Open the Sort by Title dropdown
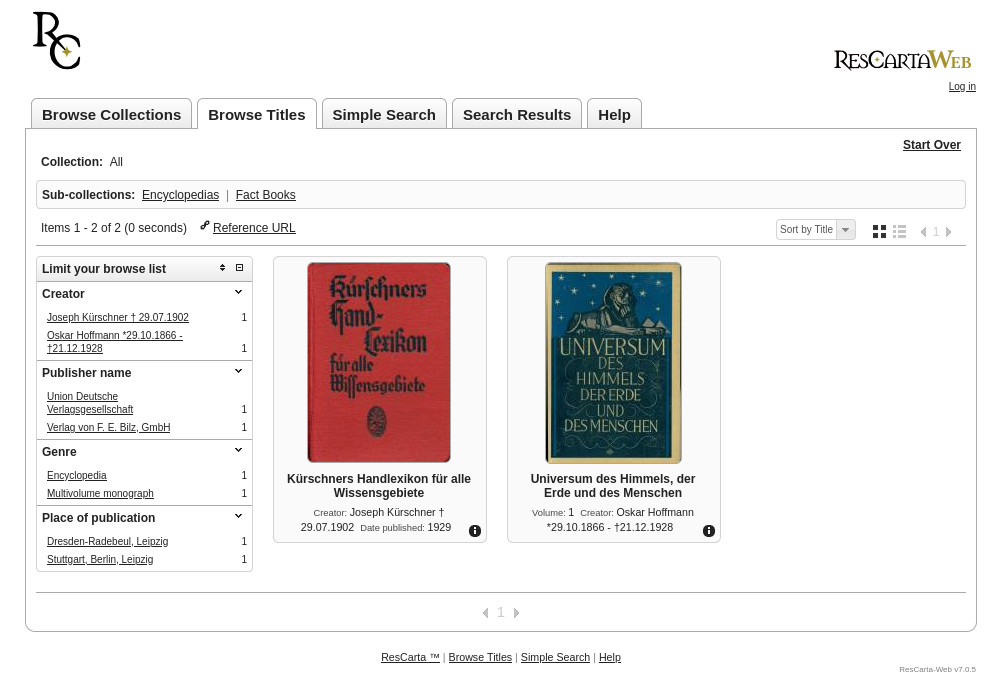This screenshot has height=679, width=1002. pyautogui.click(x=815, y=229)
